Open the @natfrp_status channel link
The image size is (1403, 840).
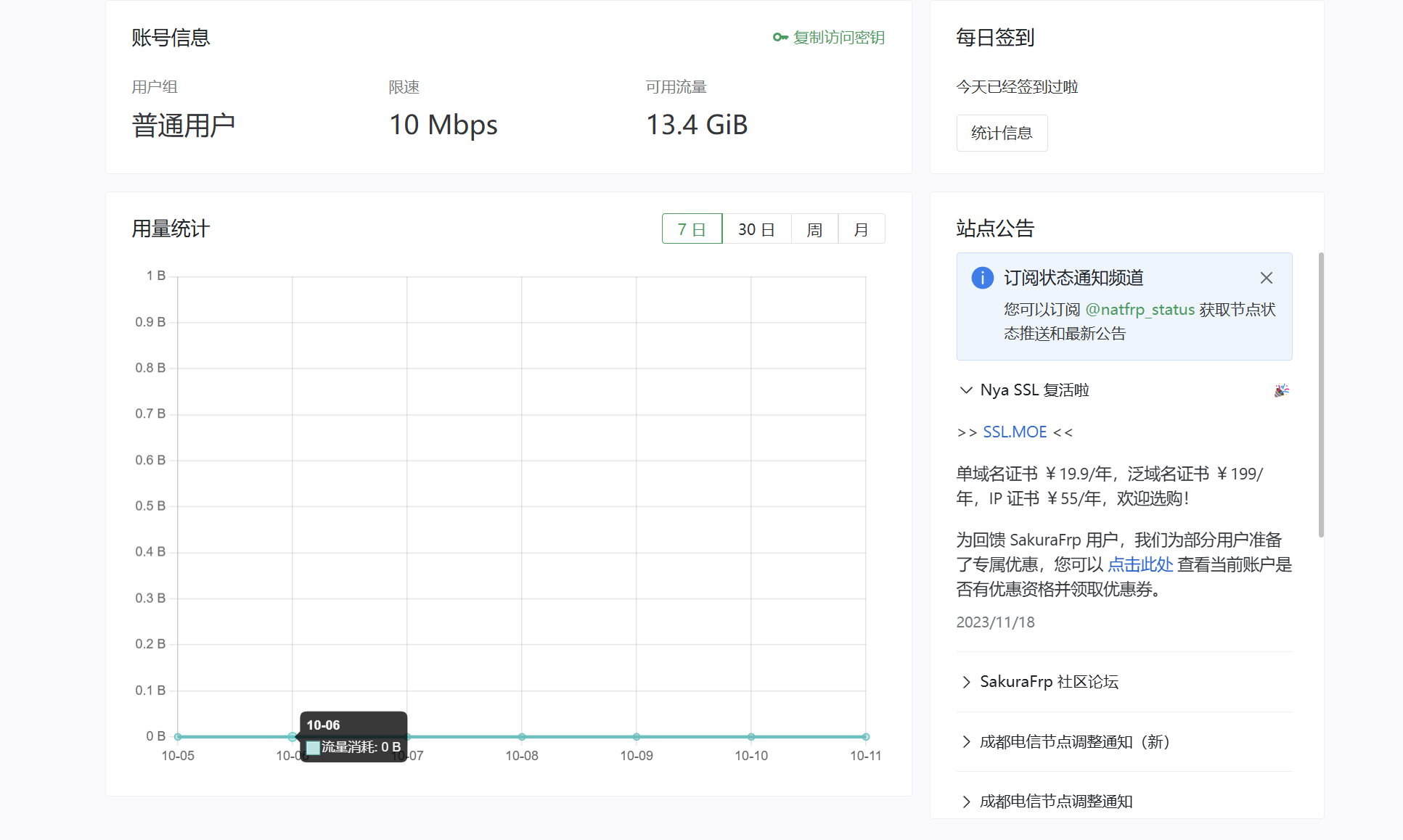1140,310
